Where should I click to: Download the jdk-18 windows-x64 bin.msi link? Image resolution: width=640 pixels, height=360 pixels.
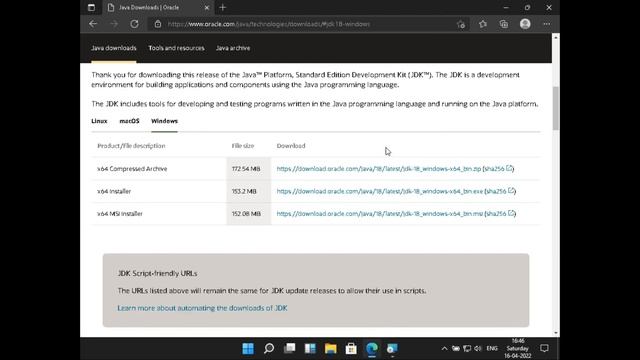click(380, 213)
